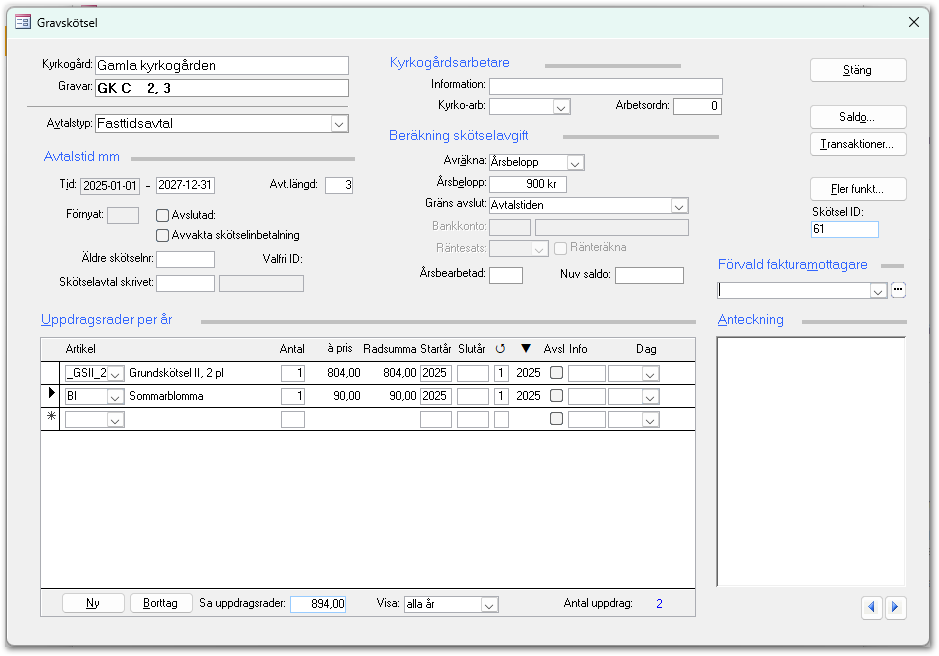
Task: Click the Skötsel ID field
Action: [x=844, y=229]
